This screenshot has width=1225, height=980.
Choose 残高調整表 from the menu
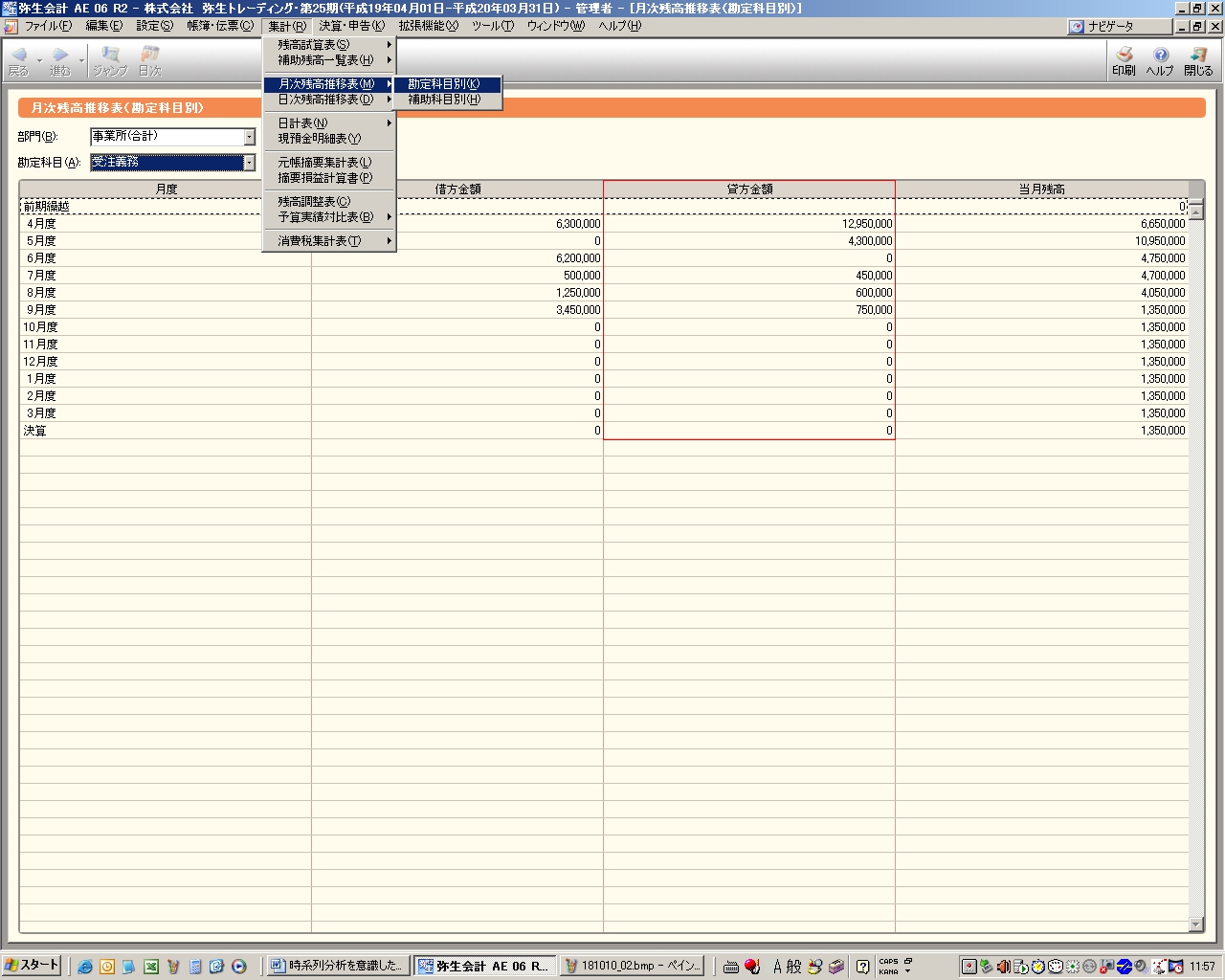(x=314, y=202)
